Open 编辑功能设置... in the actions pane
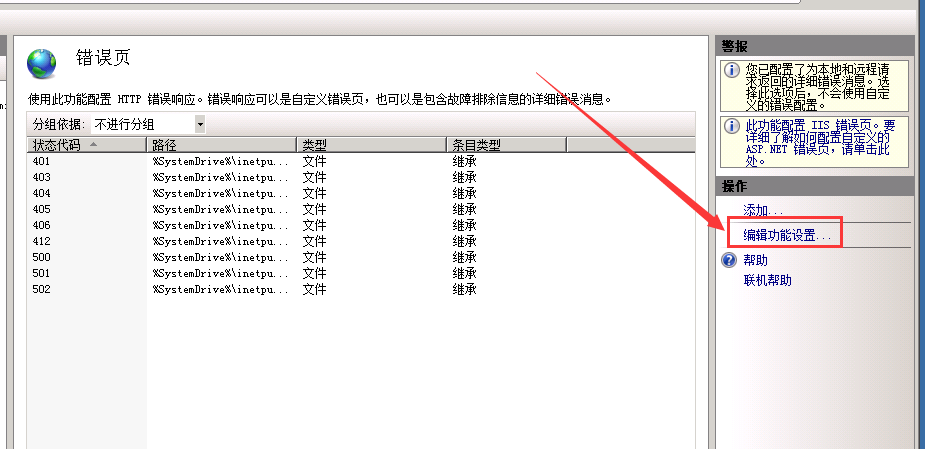This screenshot has width=925, height=449. point(787,236)
